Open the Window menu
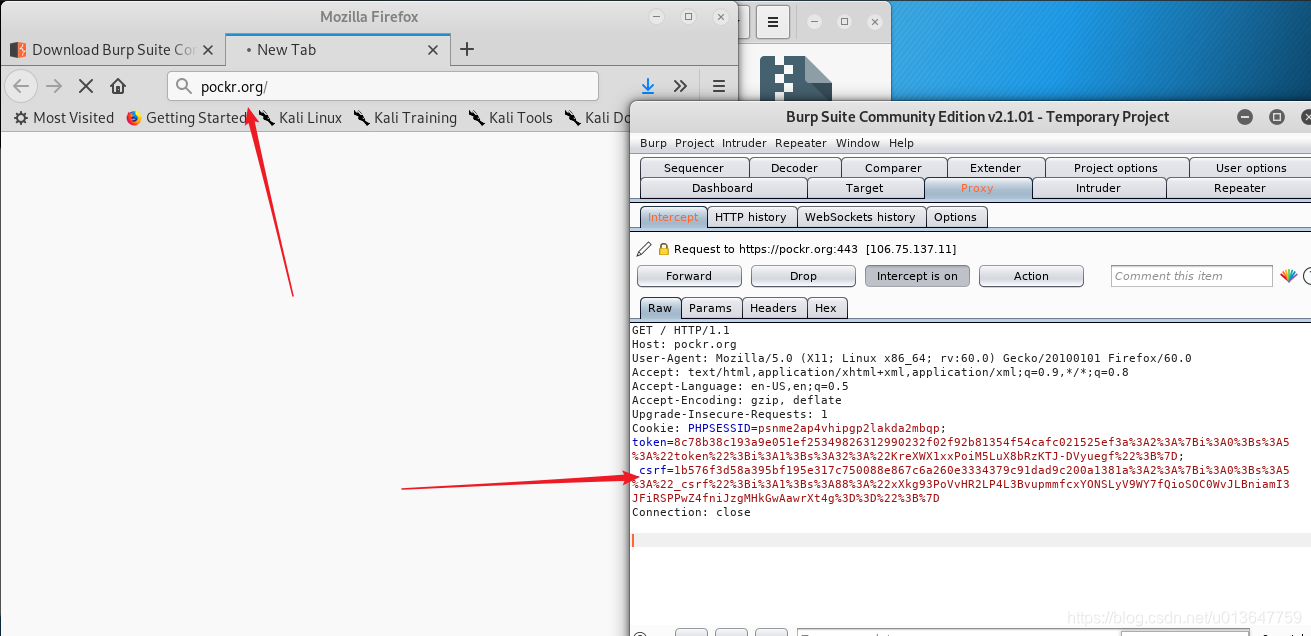The width and height of the screenshot is (1311, 636). click(858, 143)
